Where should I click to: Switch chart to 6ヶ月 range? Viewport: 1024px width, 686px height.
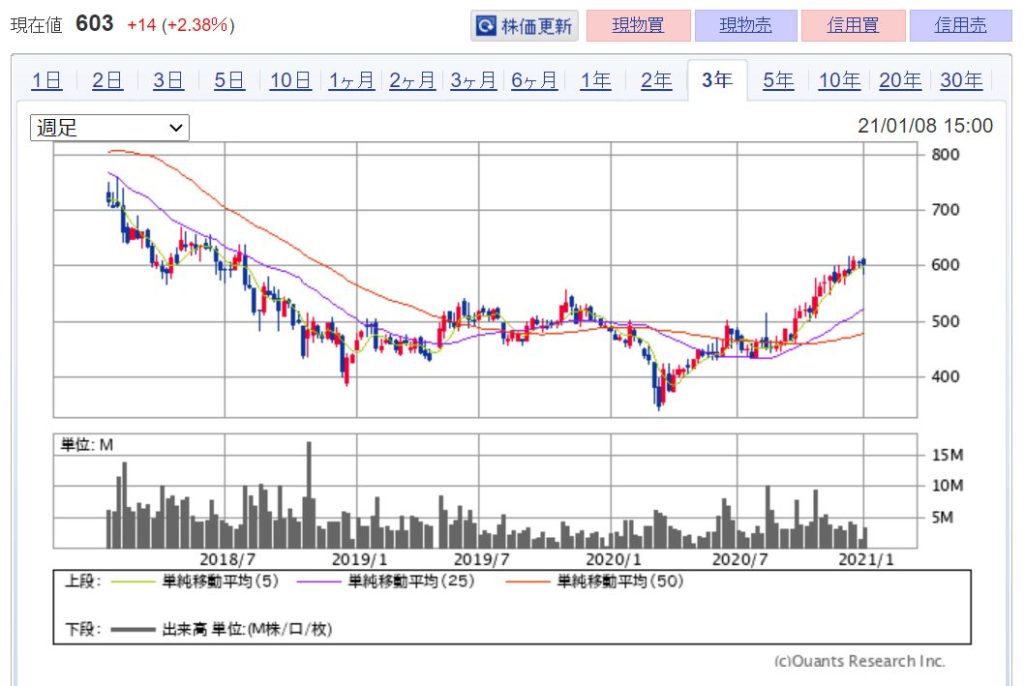point(534,80)
